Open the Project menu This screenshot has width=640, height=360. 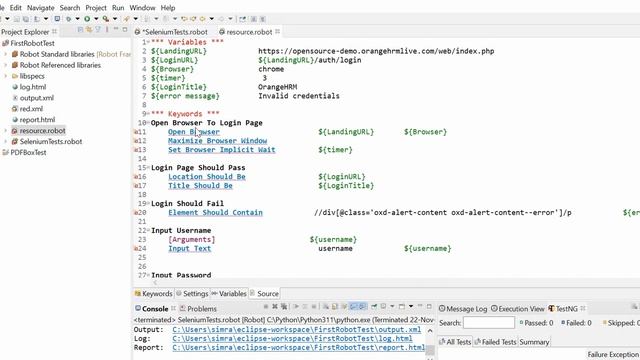click(96, 8)
